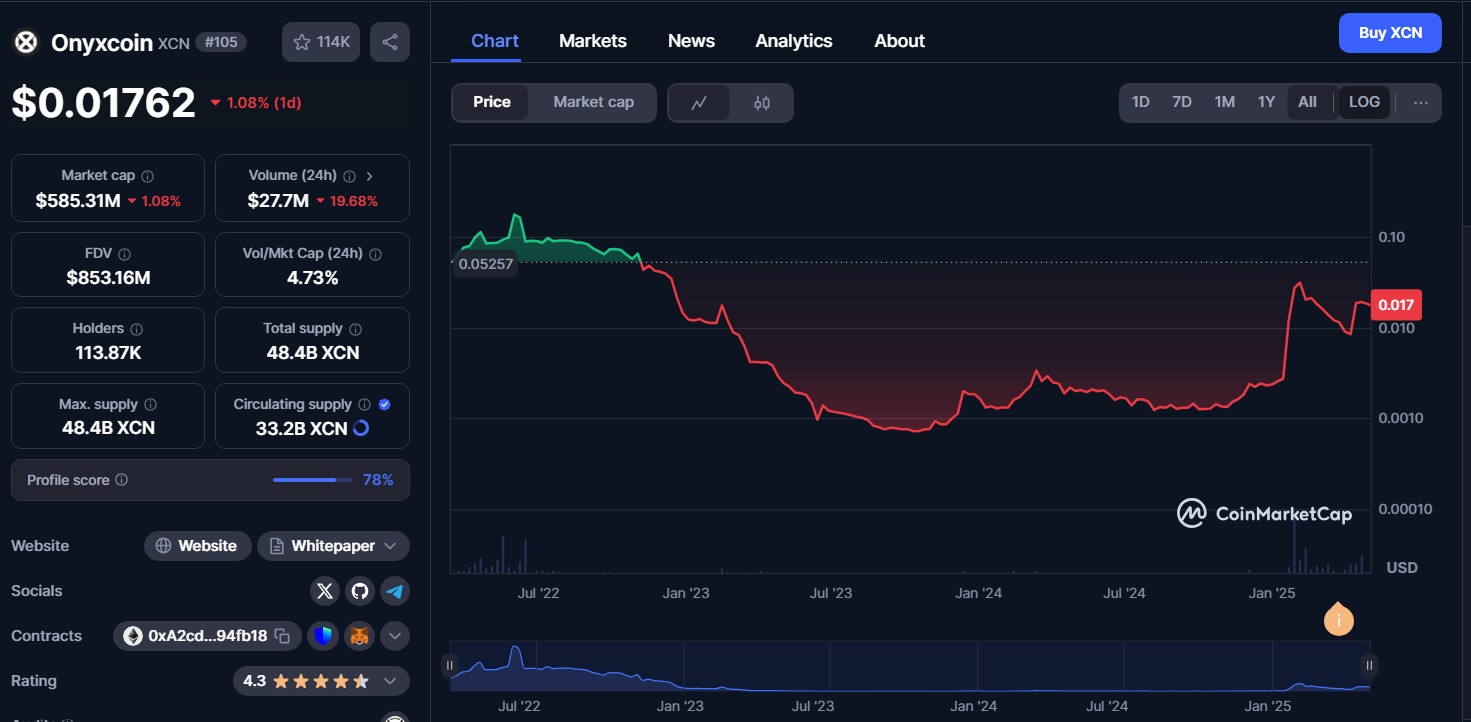The height and width of the screenshot is (722, 1471).
Task: Open the News tab
Action: (x=691, y=41)
